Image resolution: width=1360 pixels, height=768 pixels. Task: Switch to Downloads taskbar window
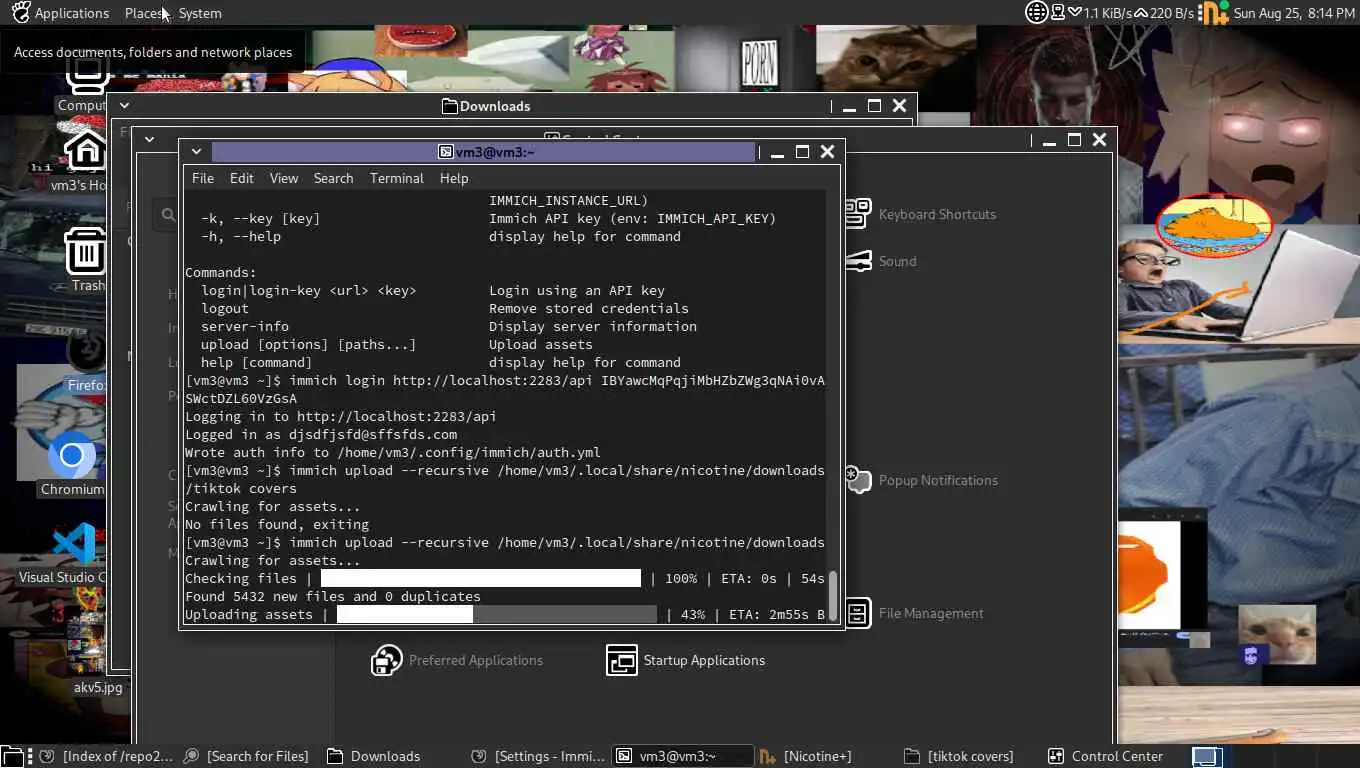pos(374,756)
